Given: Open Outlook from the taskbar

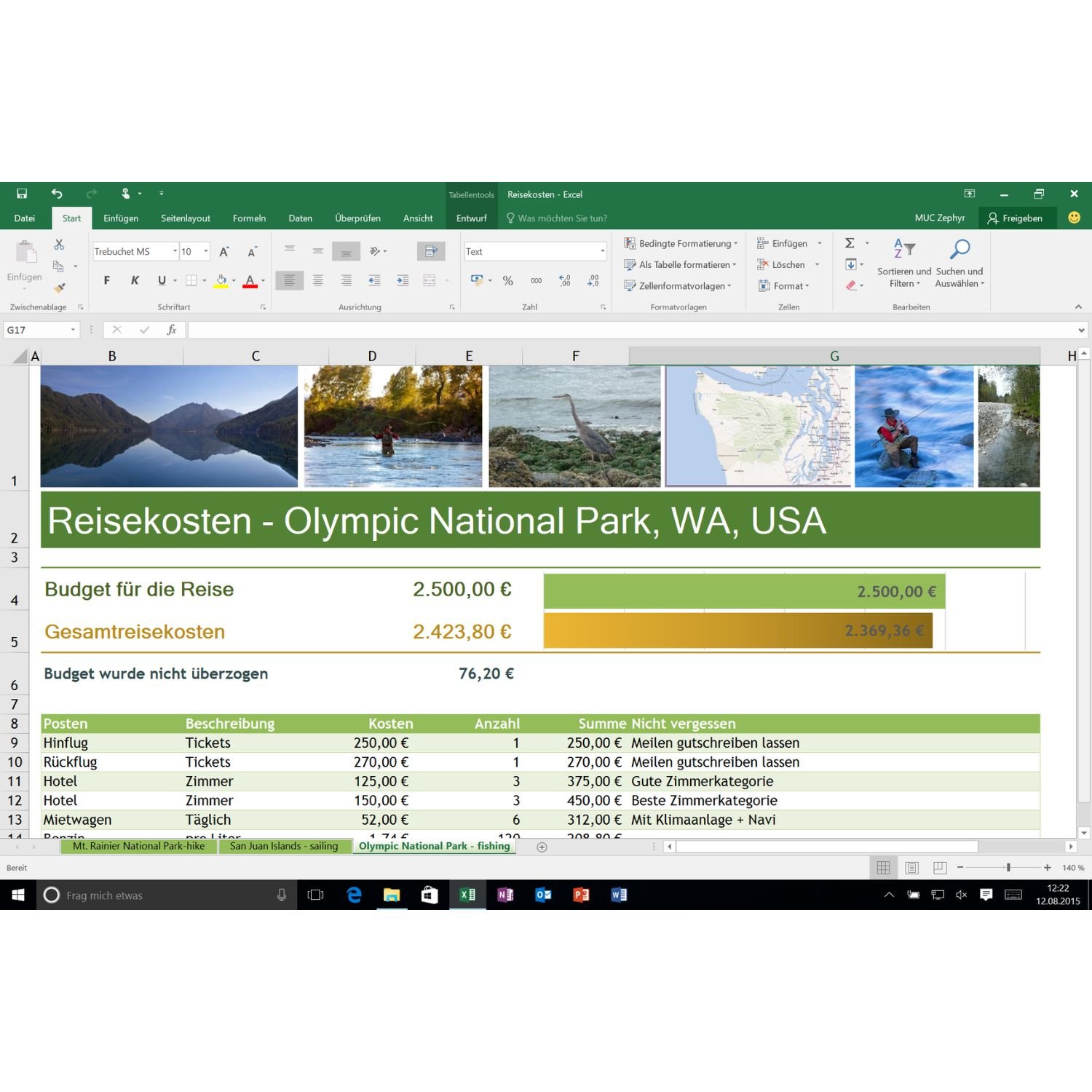Looking at the screenshot, I should pyautogui.click(x=543, y=895).
